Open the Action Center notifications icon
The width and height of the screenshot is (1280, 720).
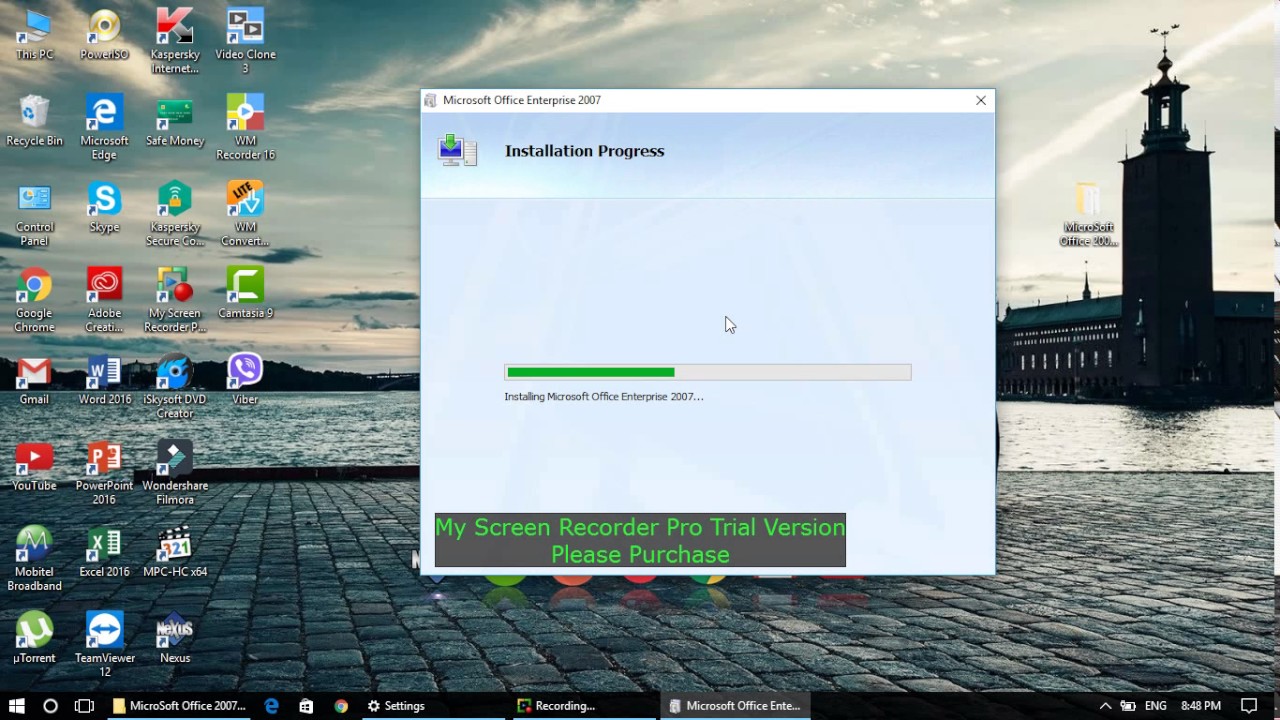click(x=1248, y=706)
